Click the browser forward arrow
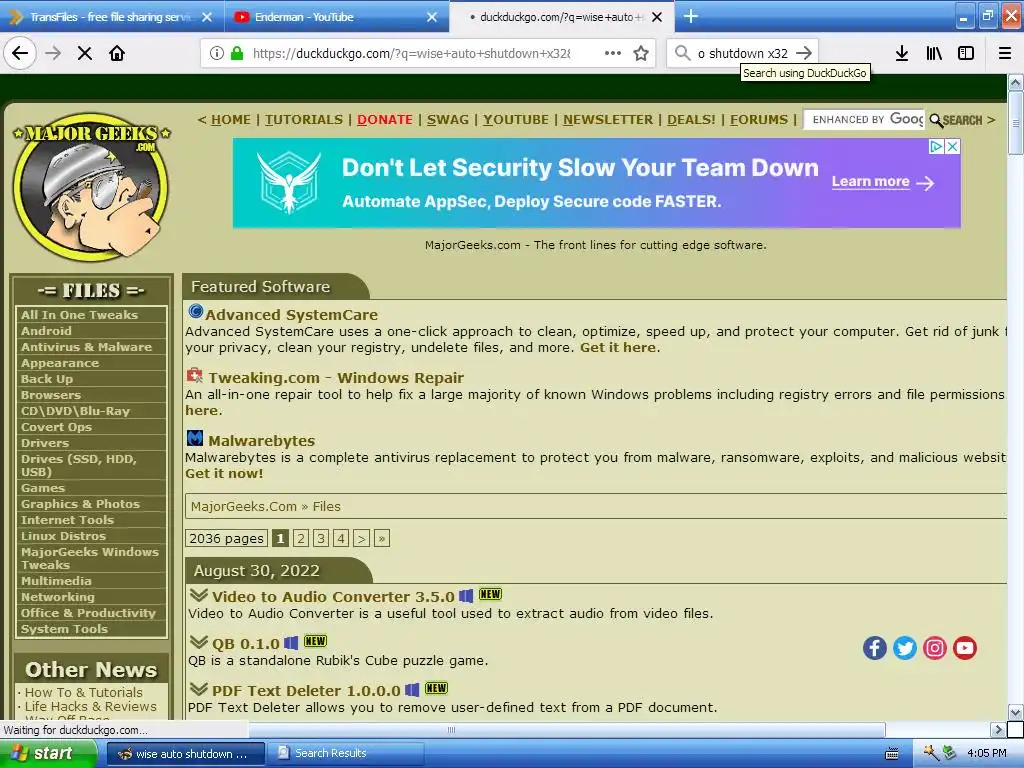 coord(53,53)
